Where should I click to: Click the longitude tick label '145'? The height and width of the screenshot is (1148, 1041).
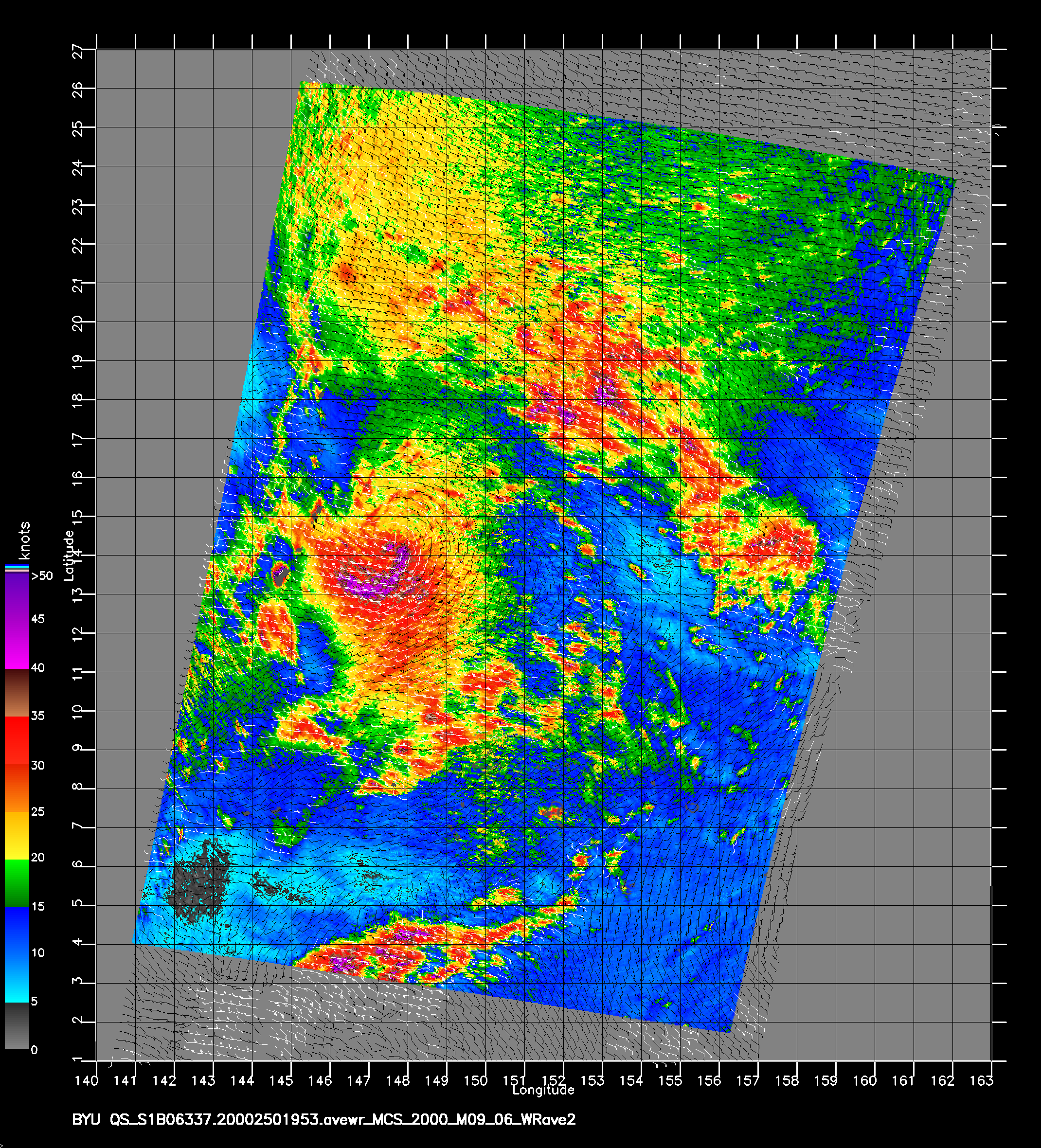(x=281, y=1080)
